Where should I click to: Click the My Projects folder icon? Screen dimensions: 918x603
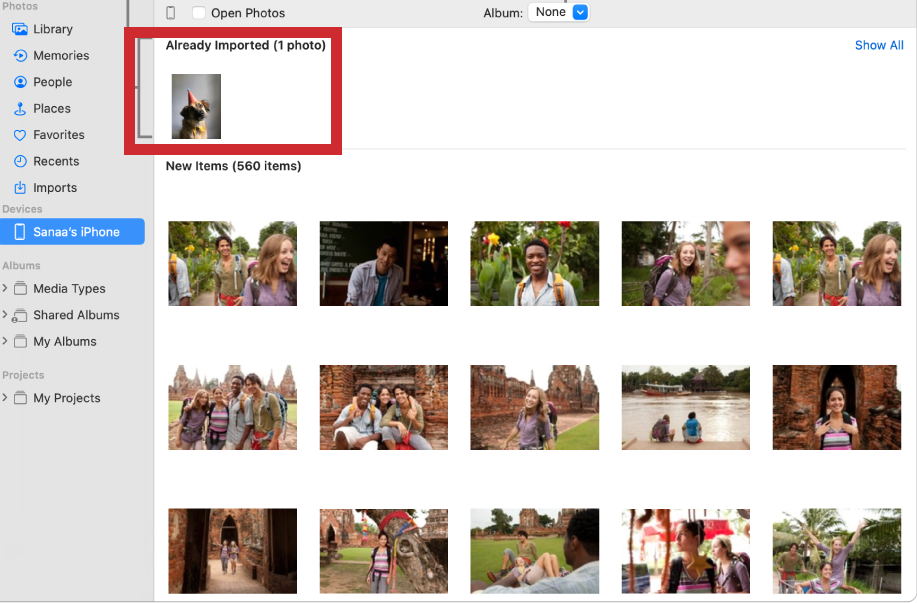tap(20, 398)
